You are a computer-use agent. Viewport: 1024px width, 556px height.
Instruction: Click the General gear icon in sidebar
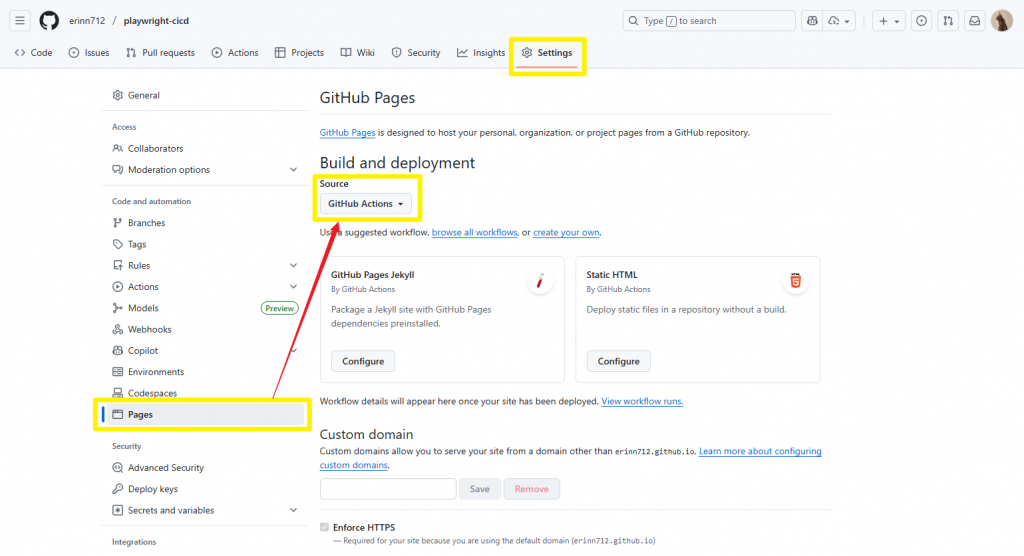pos(118,95)
